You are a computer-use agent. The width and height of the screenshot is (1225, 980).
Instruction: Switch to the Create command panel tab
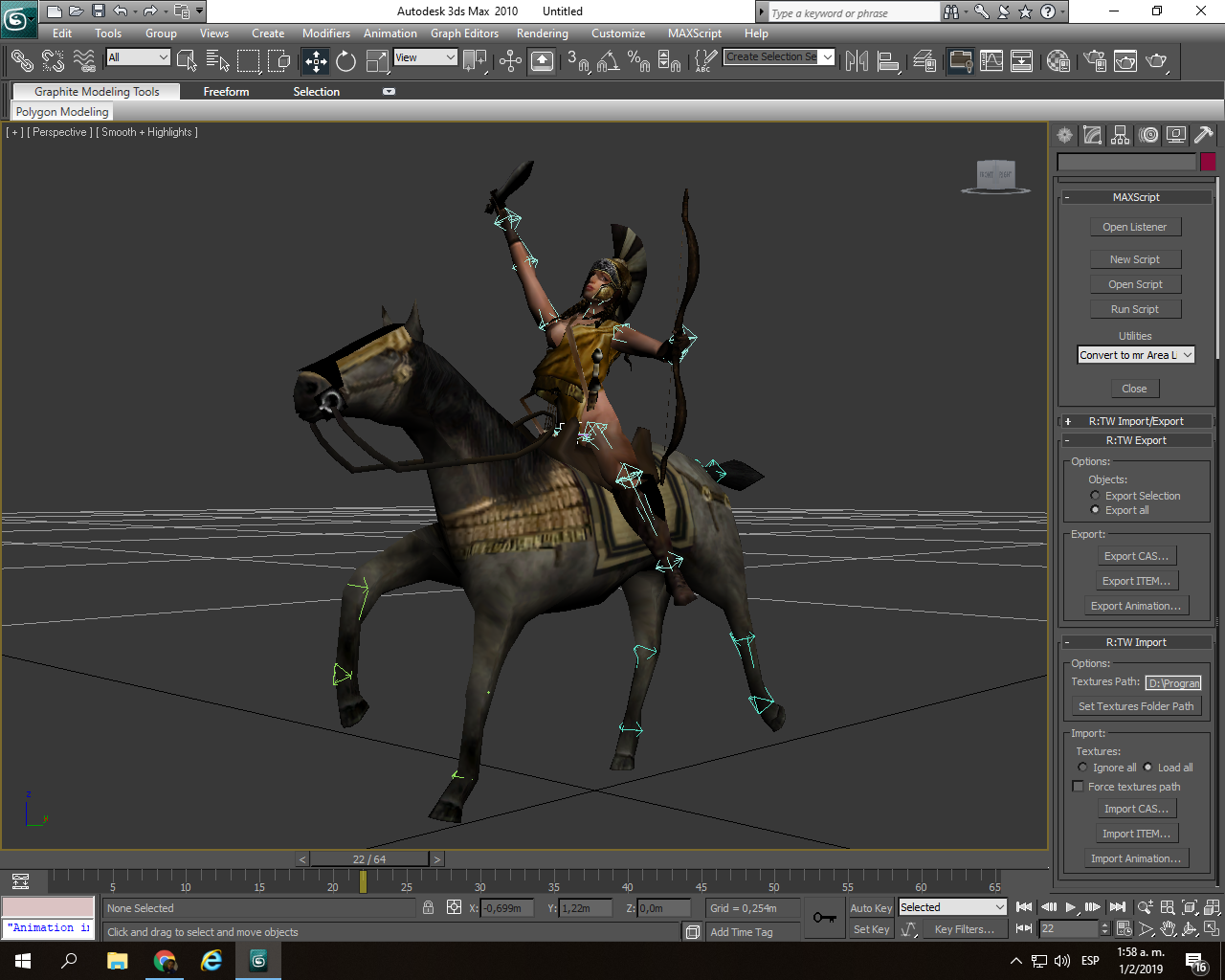tap(1064, 135)
